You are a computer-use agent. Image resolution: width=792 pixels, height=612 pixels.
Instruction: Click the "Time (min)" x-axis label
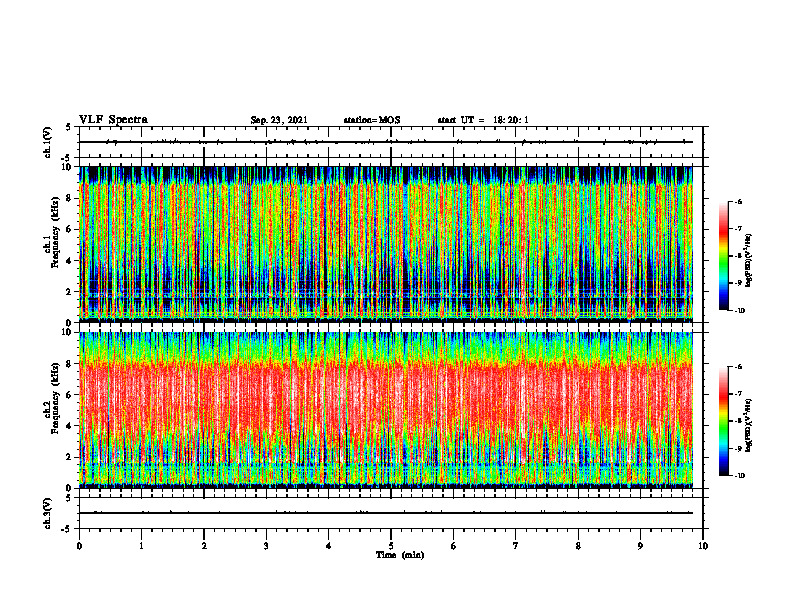coord(400,555)
